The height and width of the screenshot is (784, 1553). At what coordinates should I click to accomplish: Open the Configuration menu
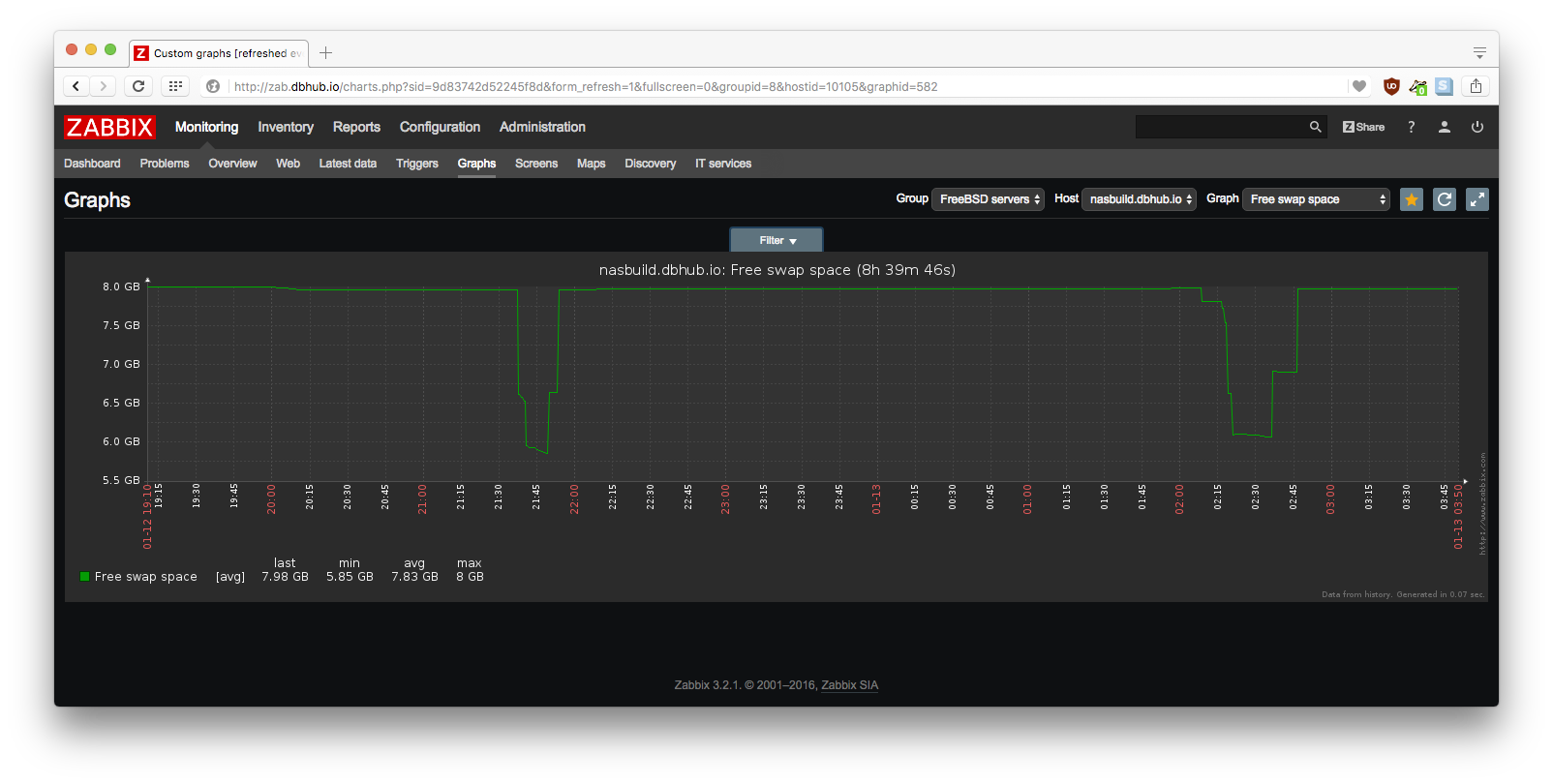(440, 127)
